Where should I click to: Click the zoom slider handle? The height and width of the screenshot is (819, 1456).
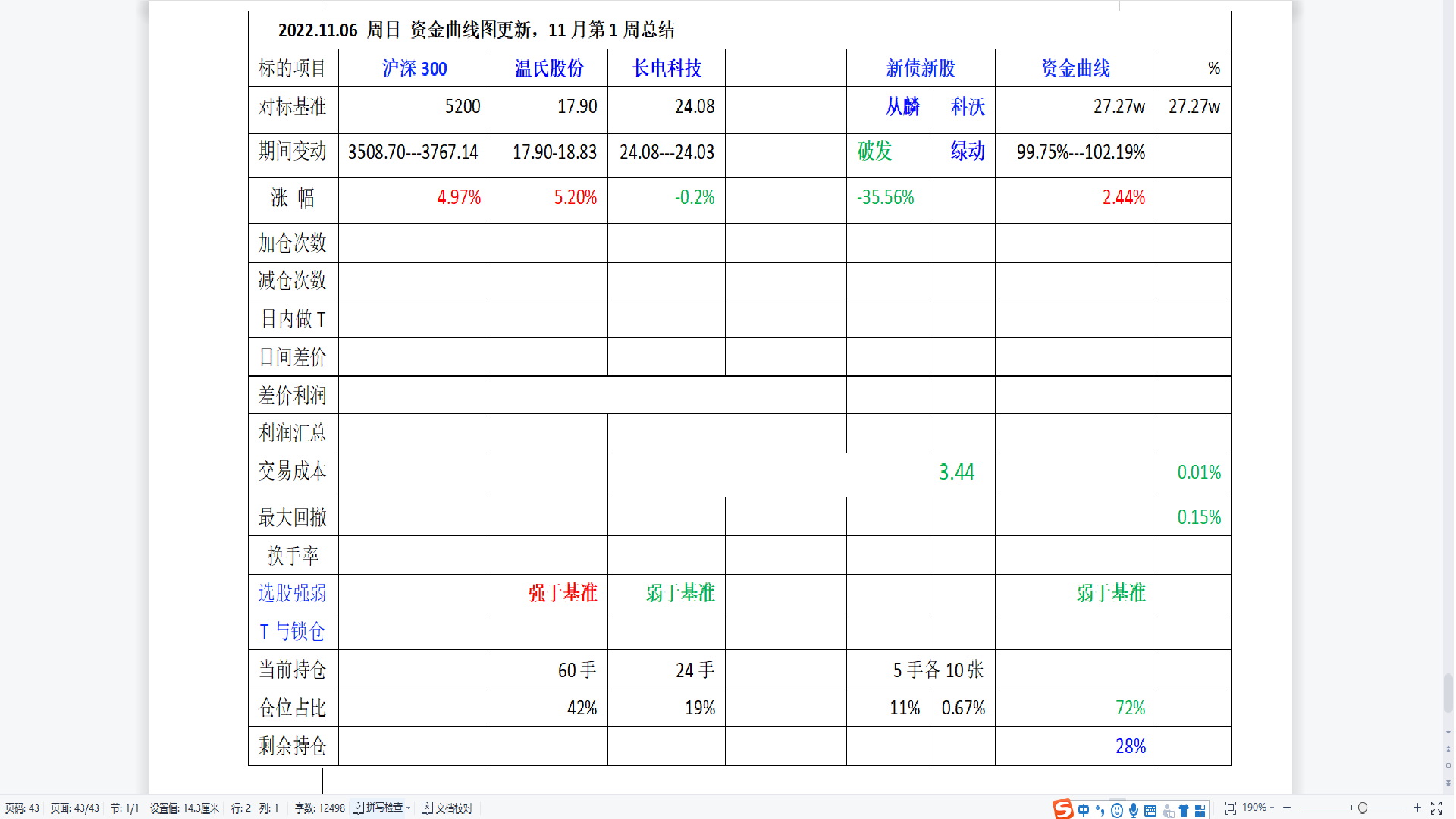(x=1363, y=808)
